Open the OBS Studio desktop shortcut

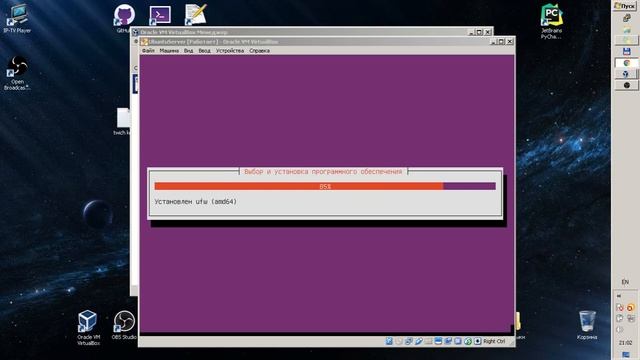coord(124,326)
